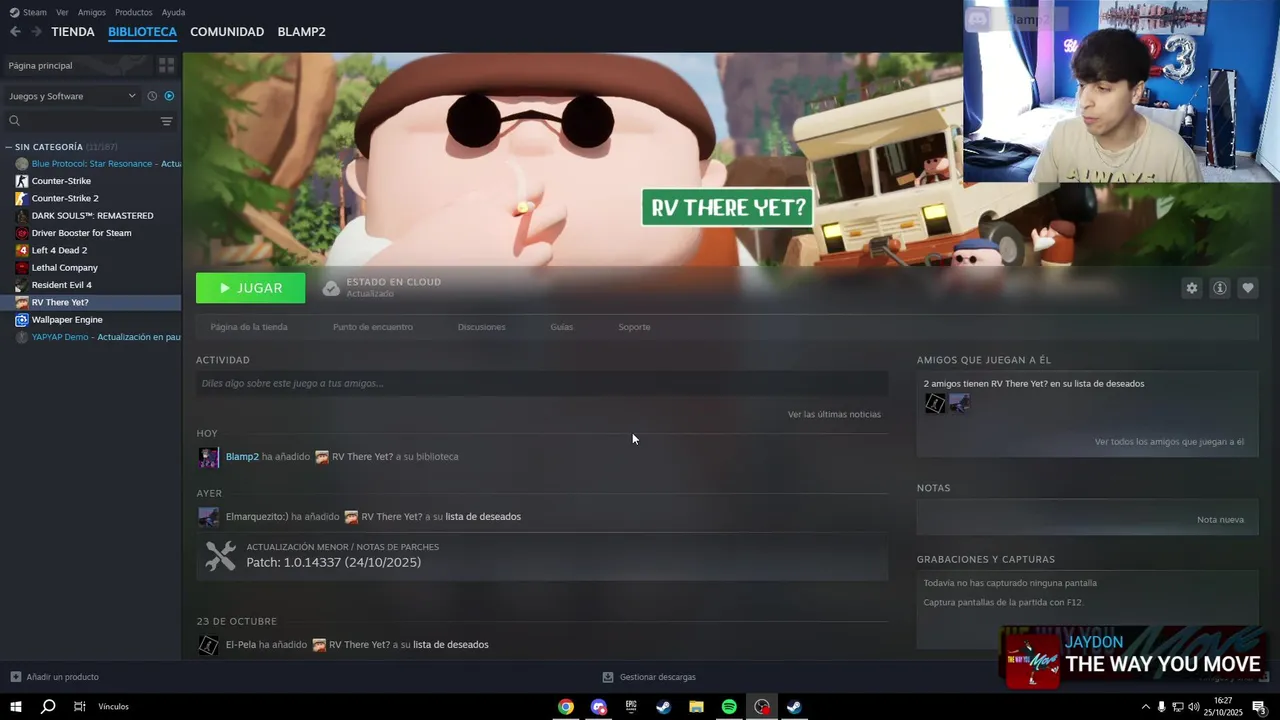Click the Wallpaper Engine icon
This screenshot has height=720, width=1280.
[x=22, y=320]
